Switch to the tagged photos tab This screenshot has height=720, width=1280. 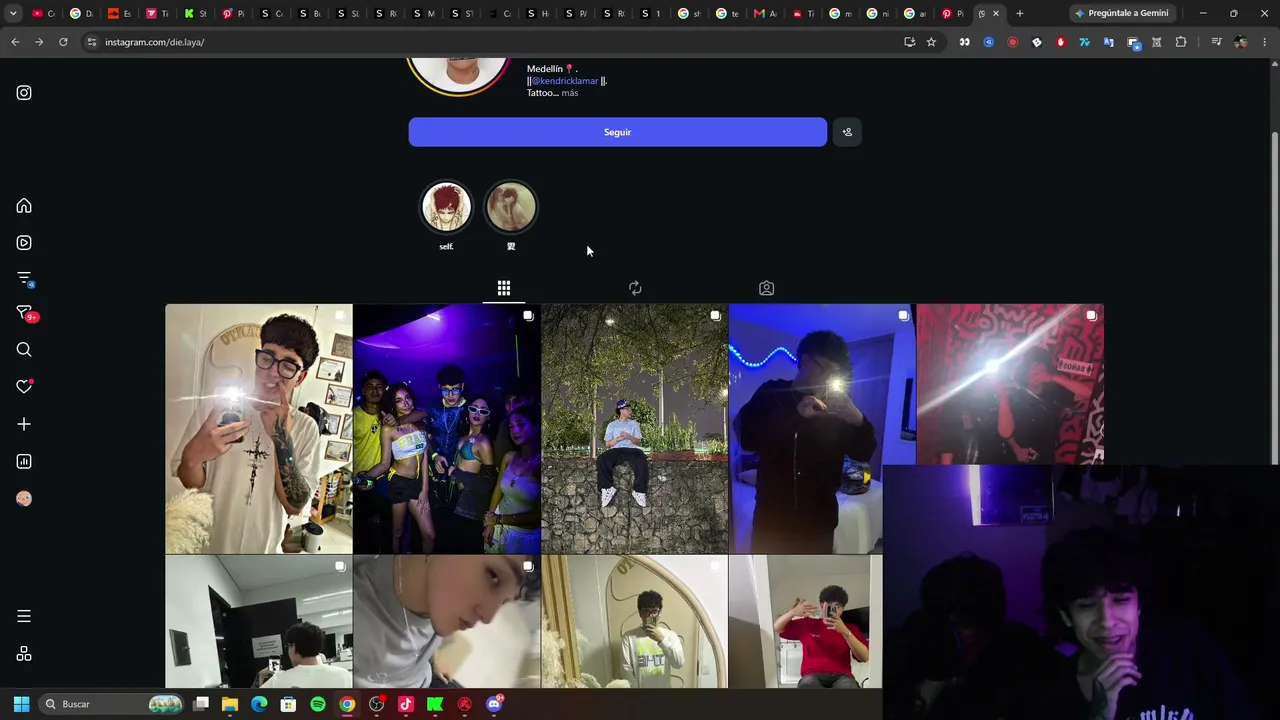coord(766,288)
